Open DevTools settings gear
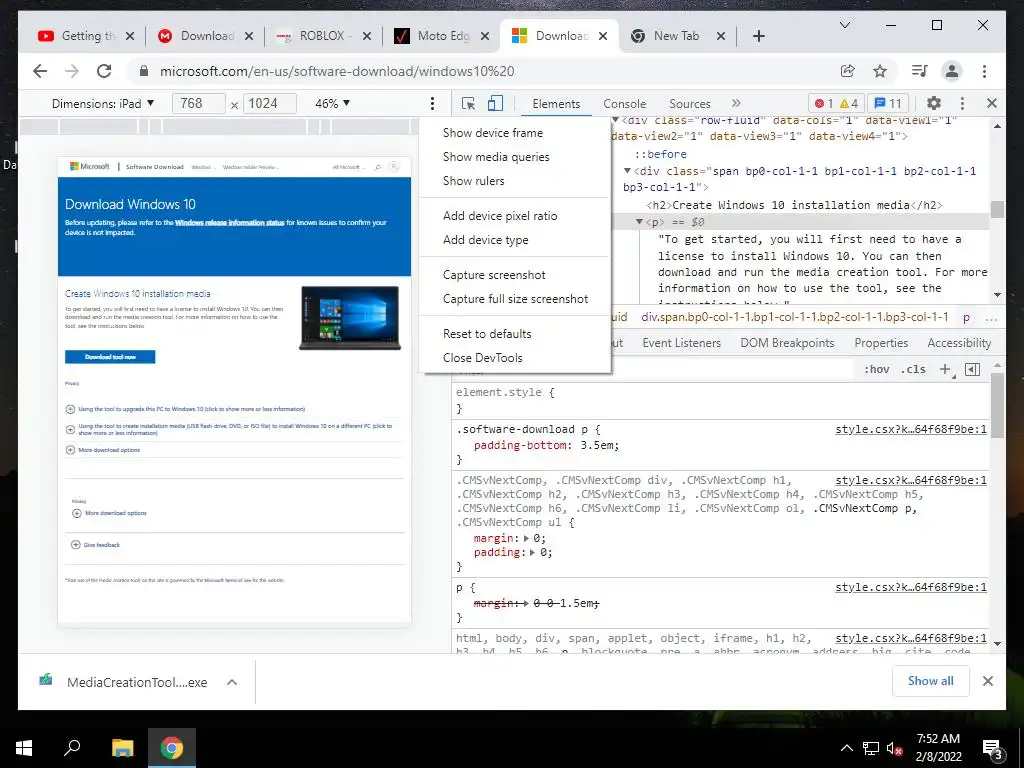Image resolution: width=1024 pixels, height=768 pixels. (934, 103)
